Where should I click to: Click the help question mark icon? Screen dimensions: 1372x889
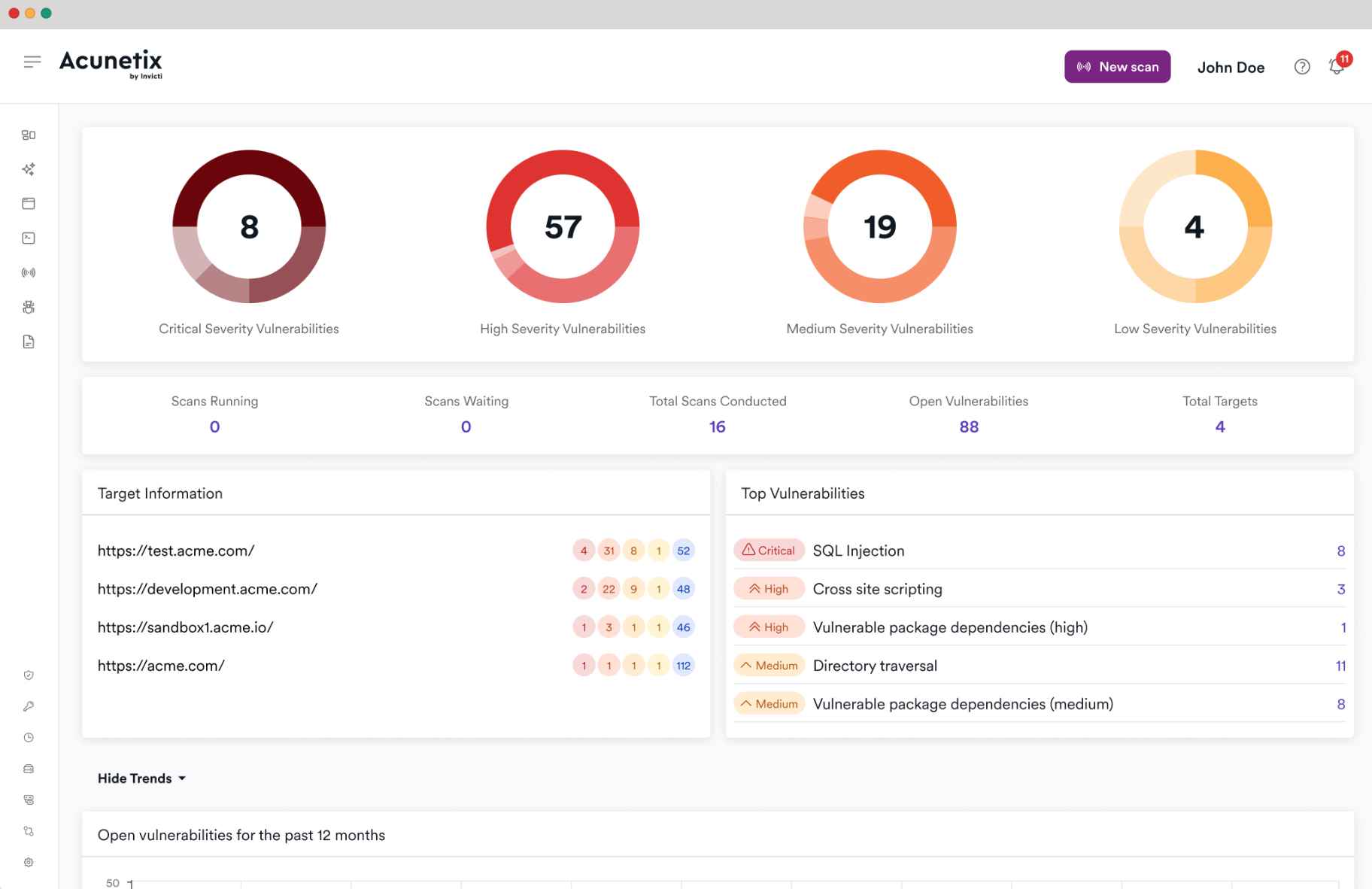click(x=1301, y=66)
